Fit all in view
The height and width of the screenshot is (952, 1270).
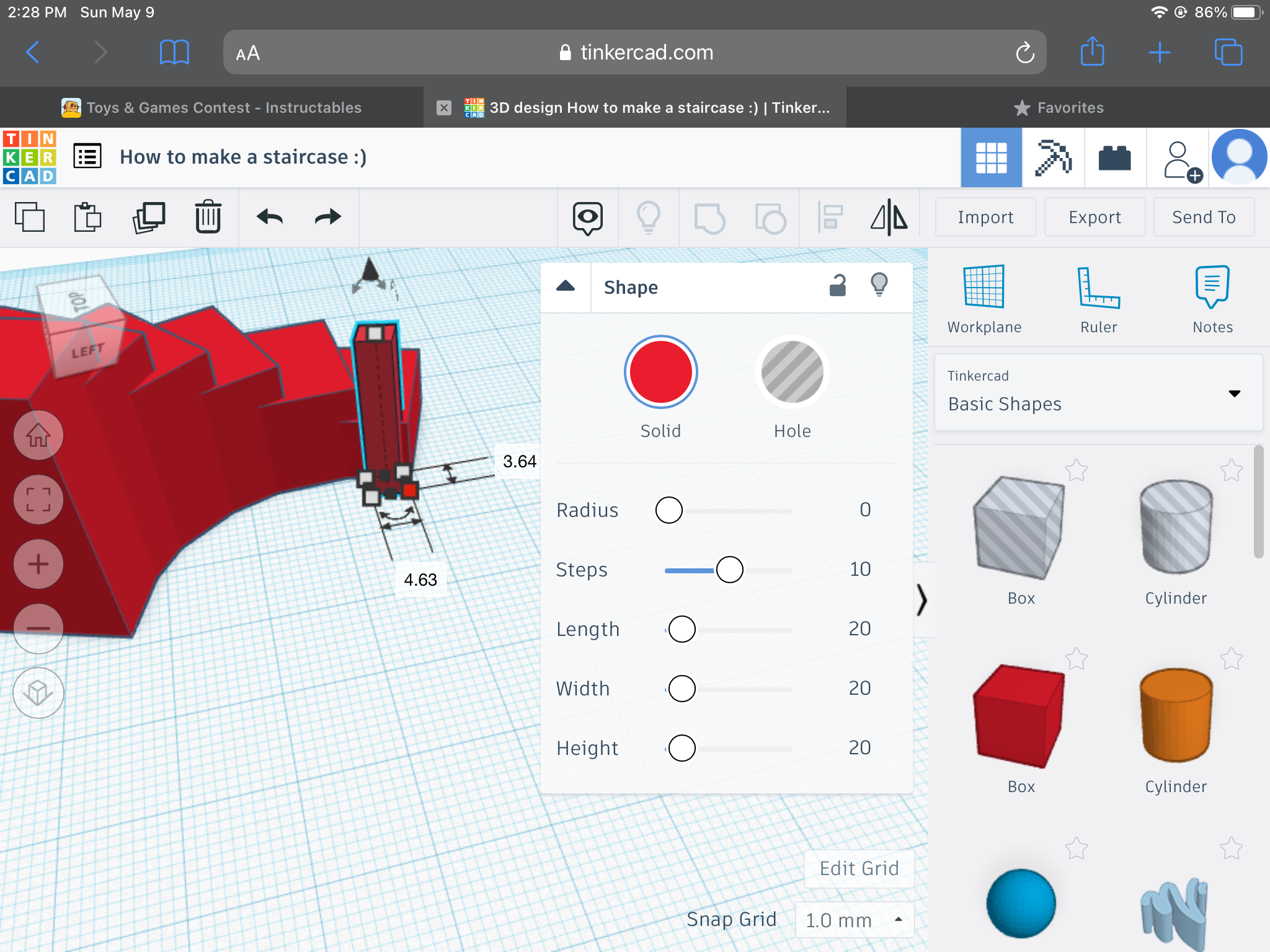[38, 500]
